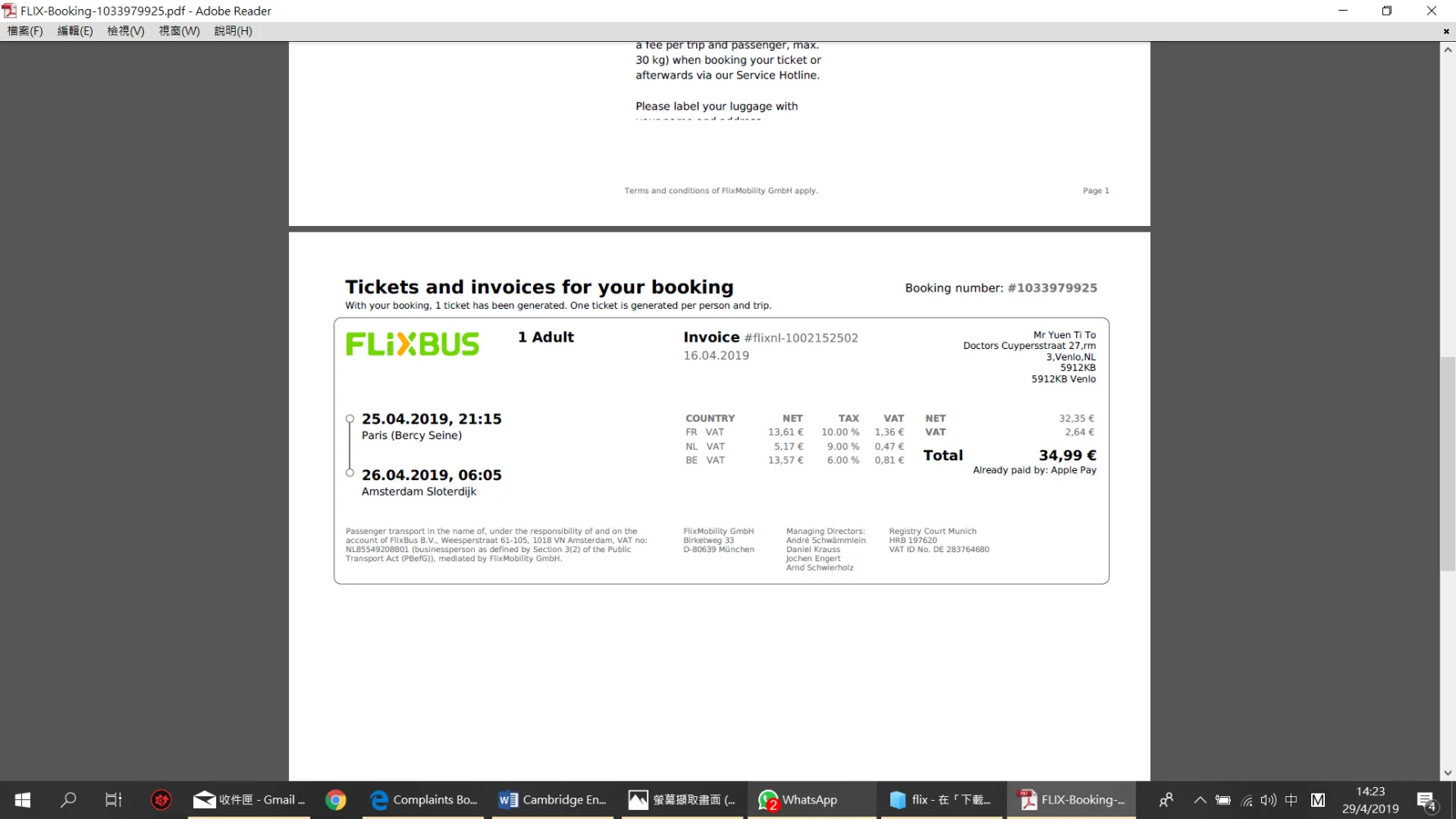The image size is (1456, 819).
Task: Click the Mr Yuen Ti To name
Action: [1065, 335]
